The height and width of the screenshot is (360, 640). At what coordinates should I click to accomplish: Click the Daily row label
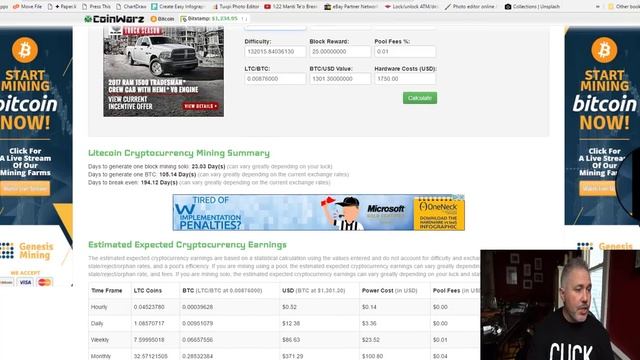[x=97, y=323]
